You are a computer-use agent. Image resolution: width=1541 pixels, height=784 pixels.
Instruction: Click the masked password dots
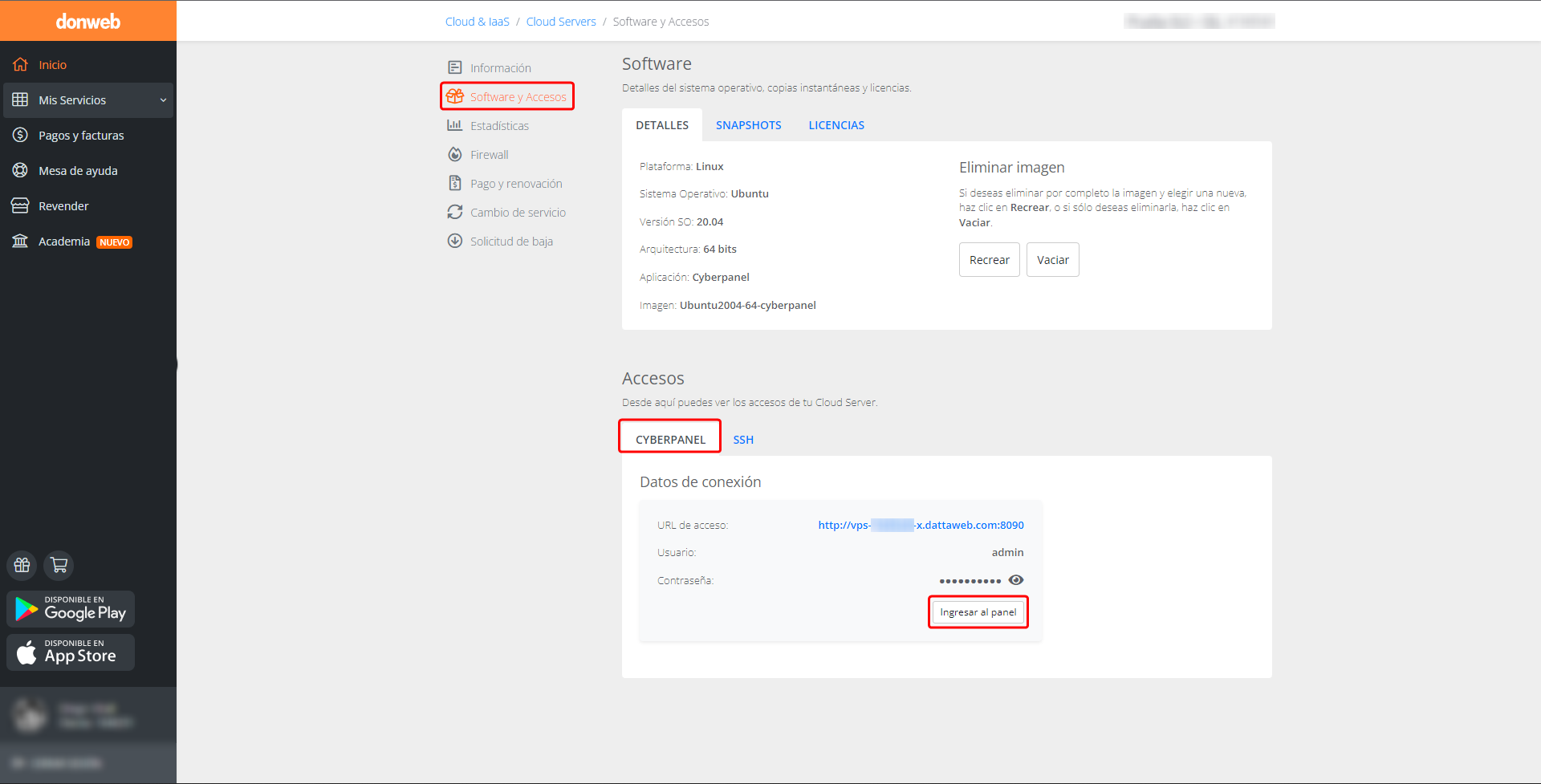(x=970, y=581)
